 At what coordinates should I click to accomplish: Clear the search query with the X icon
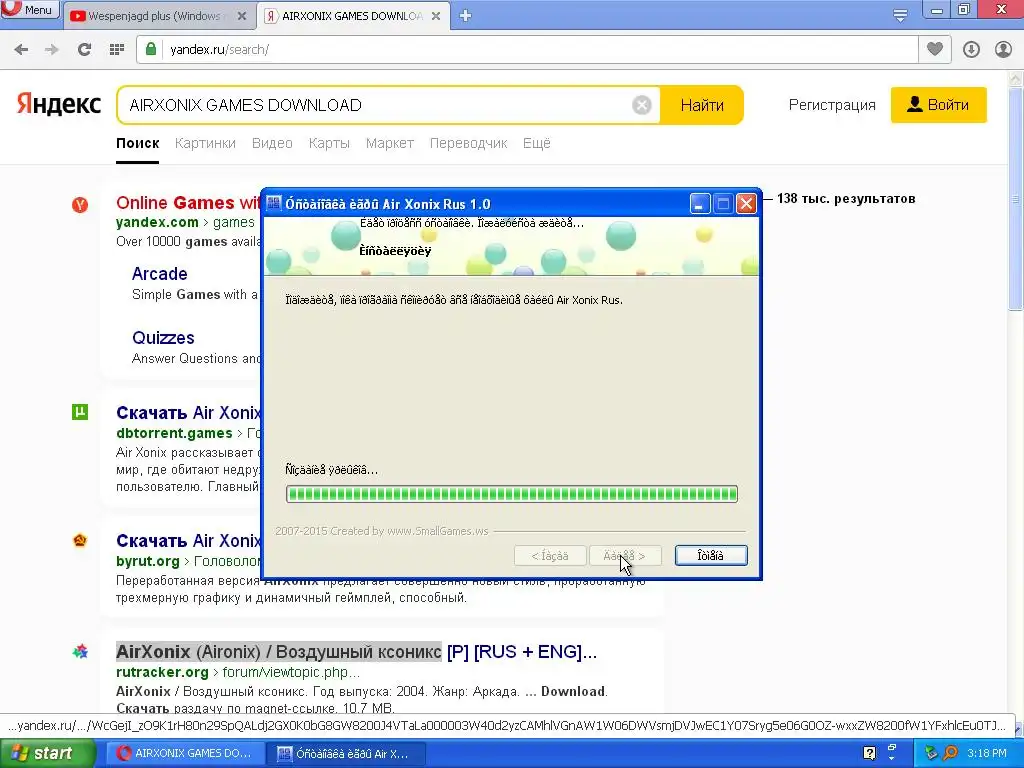[642, 105]
